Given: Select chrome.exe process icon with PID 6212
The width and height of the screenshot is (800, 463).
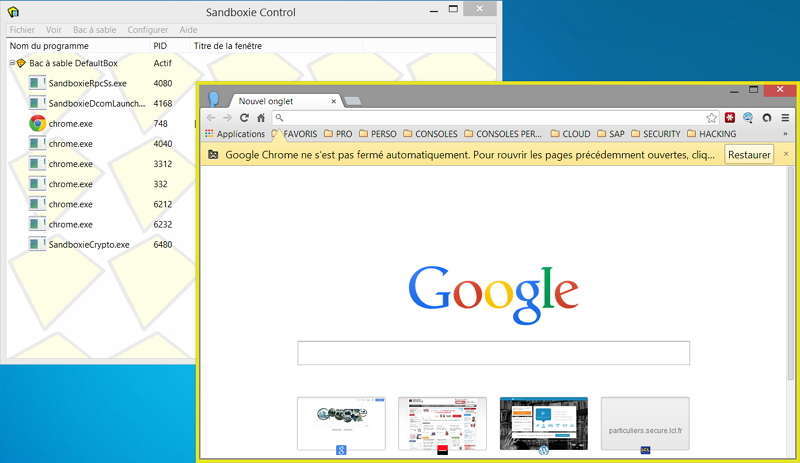Looking at the screenshot, I should [x=37, y=204].
